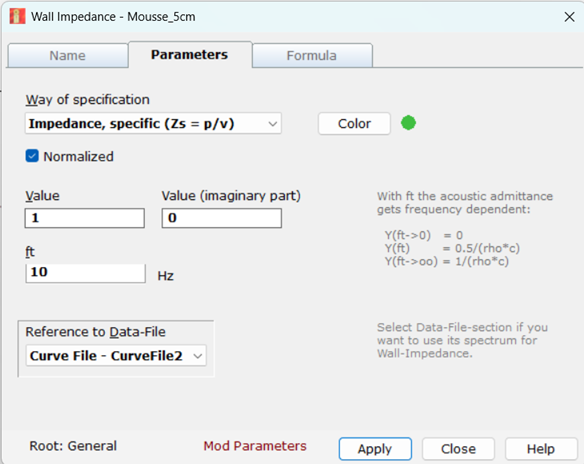This screenshot has height=464, width=584.
Task: Open the Formula tab
Action: pyautogui.click(x=312, y=55)
